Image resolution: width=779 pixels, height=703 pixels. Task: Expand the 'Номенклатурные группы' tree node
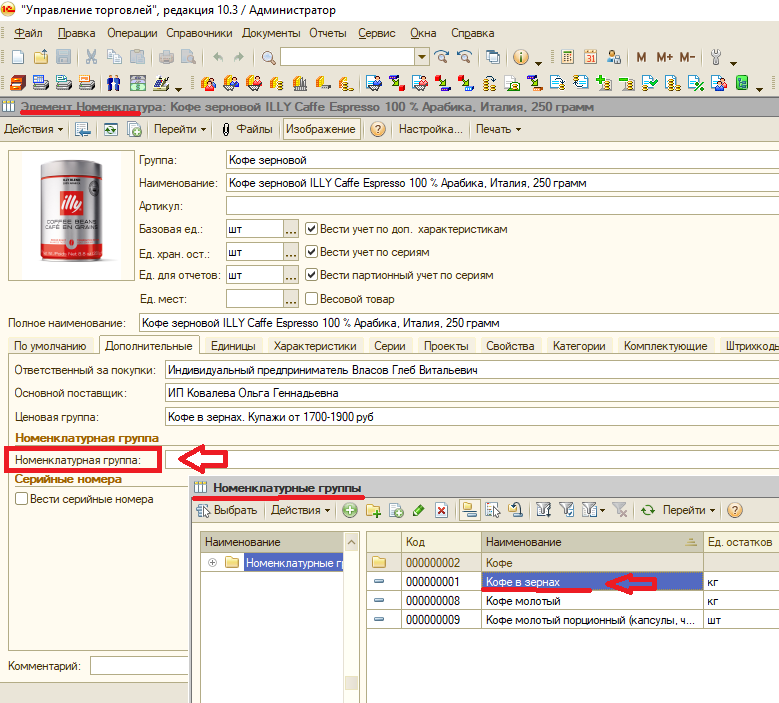point(213,562)
